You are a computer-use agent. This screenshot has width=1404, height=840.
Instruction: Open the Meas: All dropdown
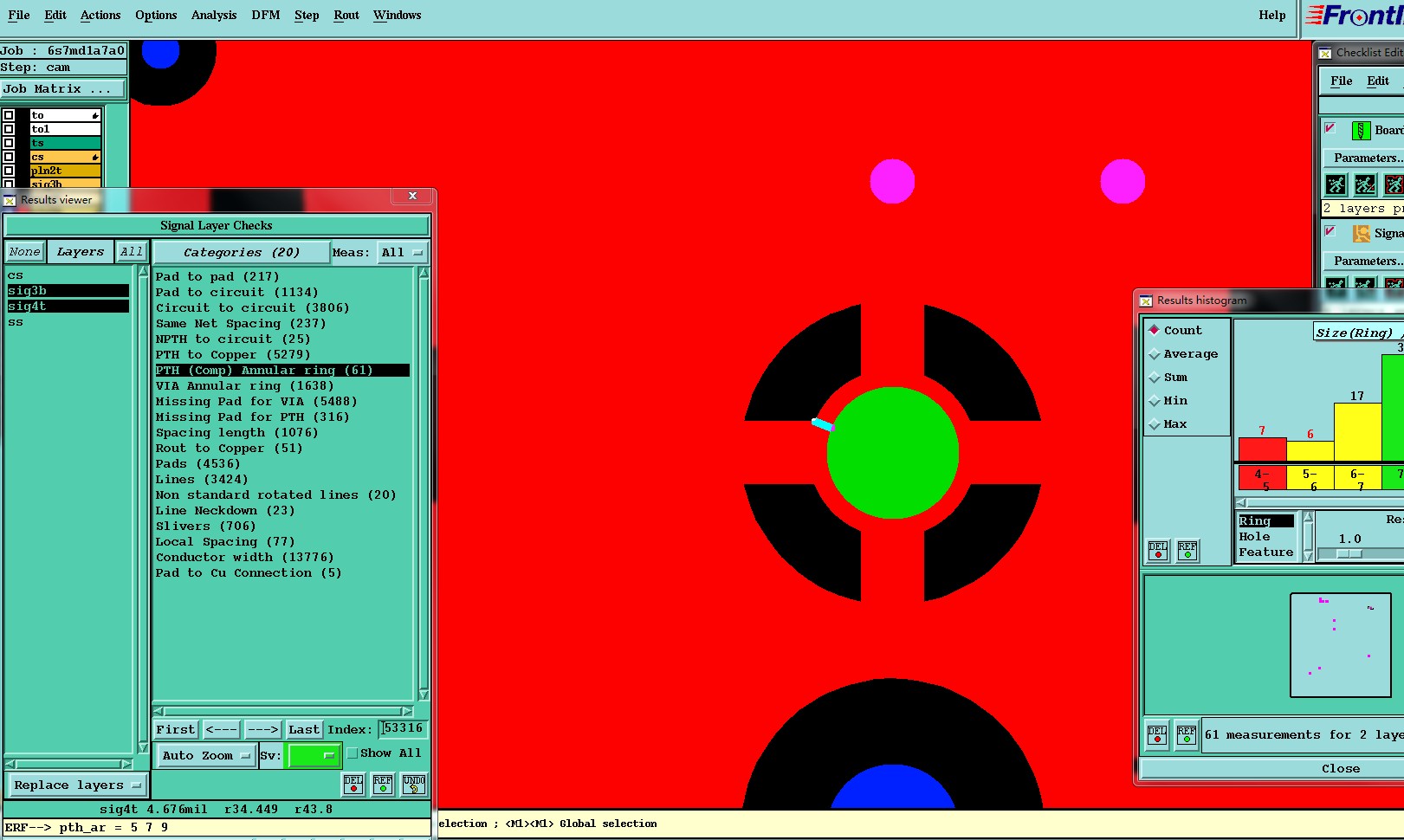[x=403, y=253]
